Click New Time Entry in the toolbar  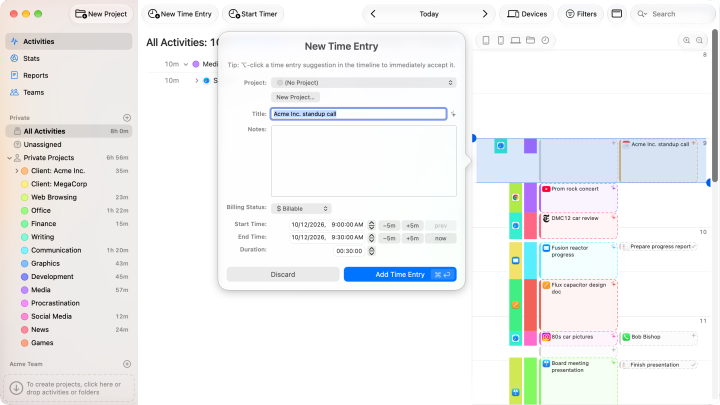(180, 14)
